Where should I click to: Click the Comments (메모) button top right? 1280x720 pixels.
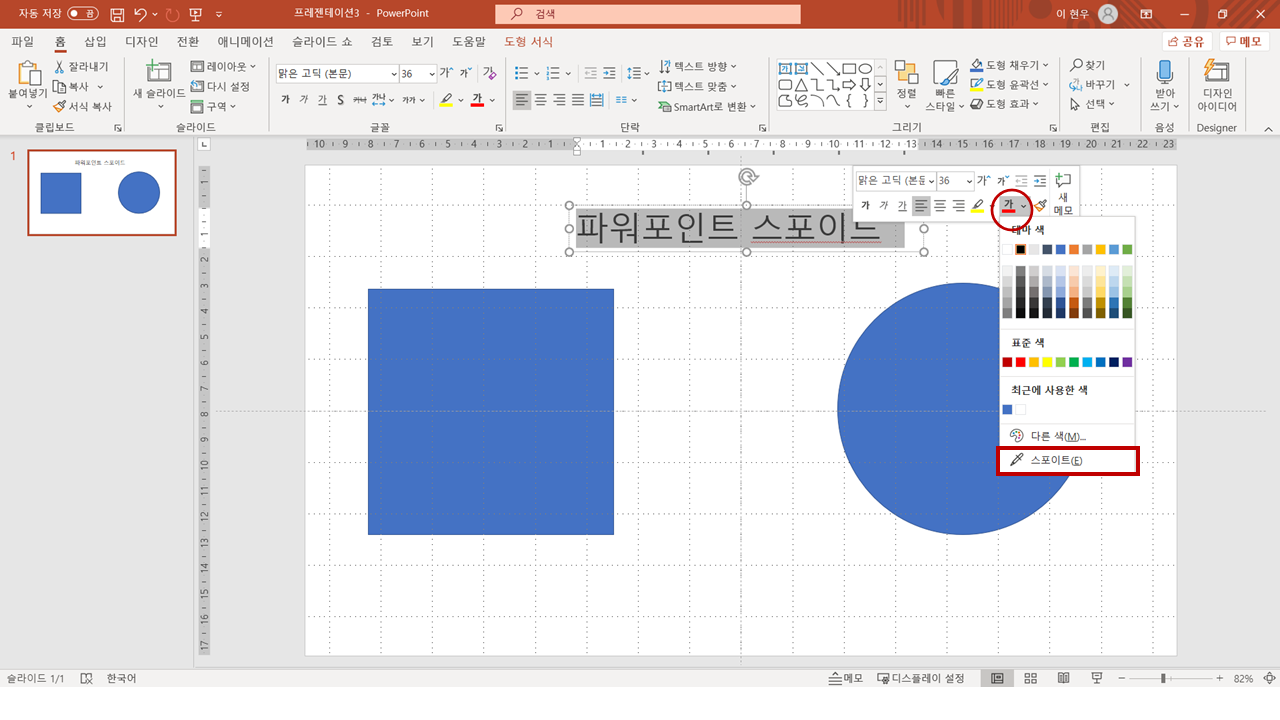[1244, 42]
